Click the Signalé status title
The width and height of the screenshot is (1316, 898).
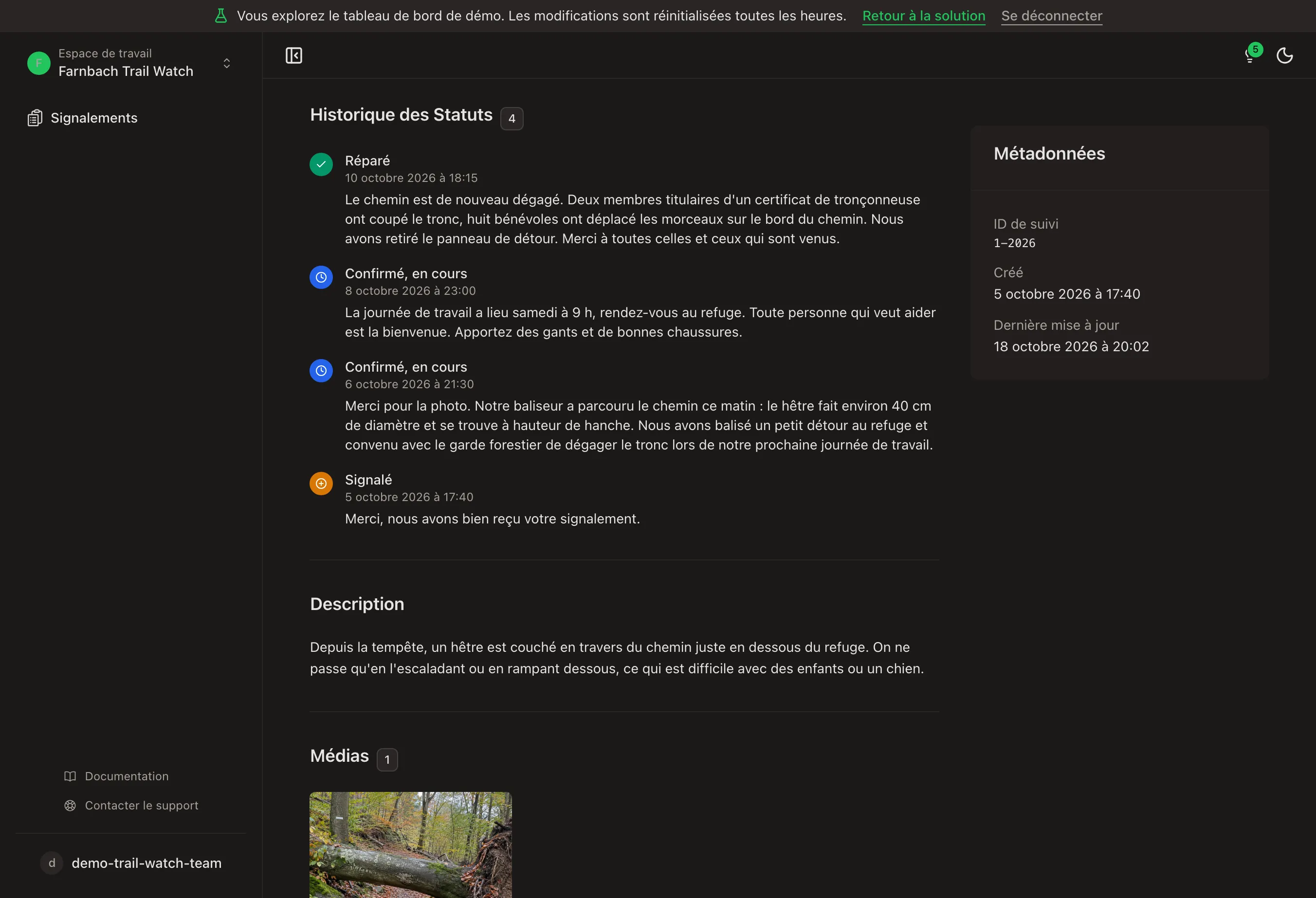(x=368, y=480)
